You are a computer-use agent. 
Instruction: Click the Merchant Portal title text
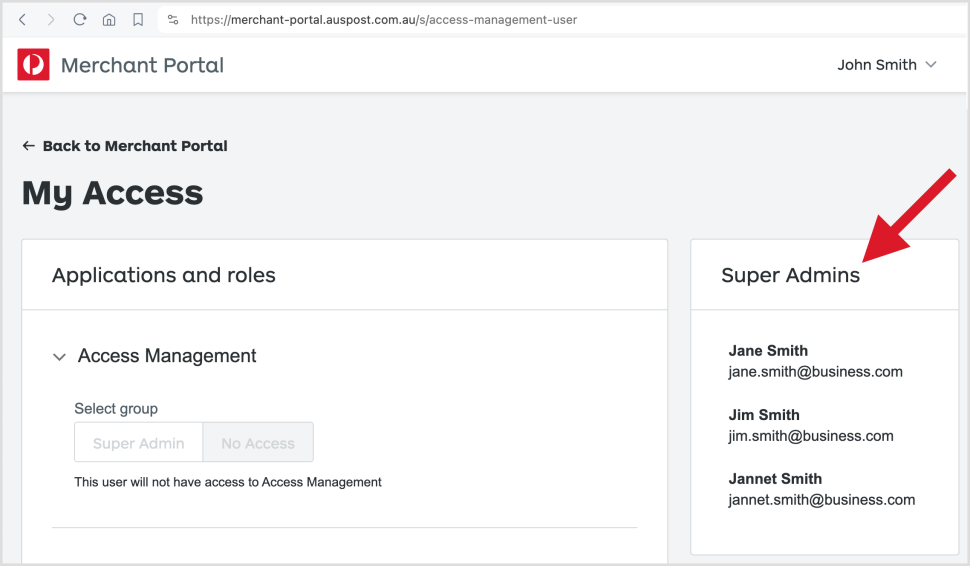[x=142, y=65]
